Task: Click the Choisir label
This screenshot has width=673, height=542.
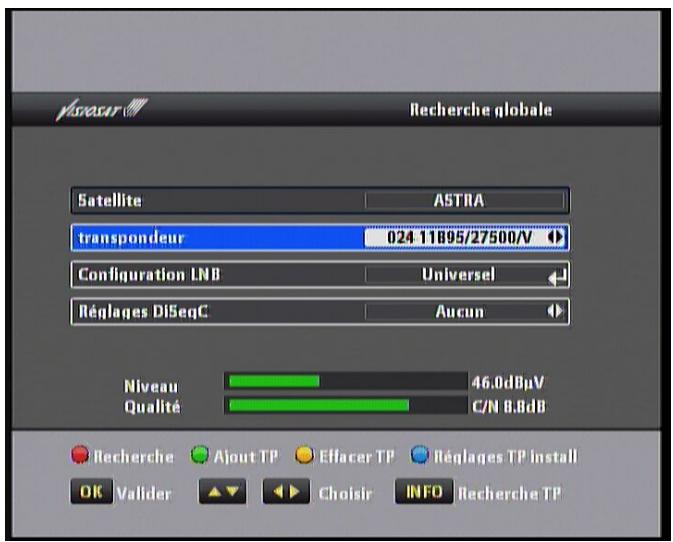Action: [346, 494]
